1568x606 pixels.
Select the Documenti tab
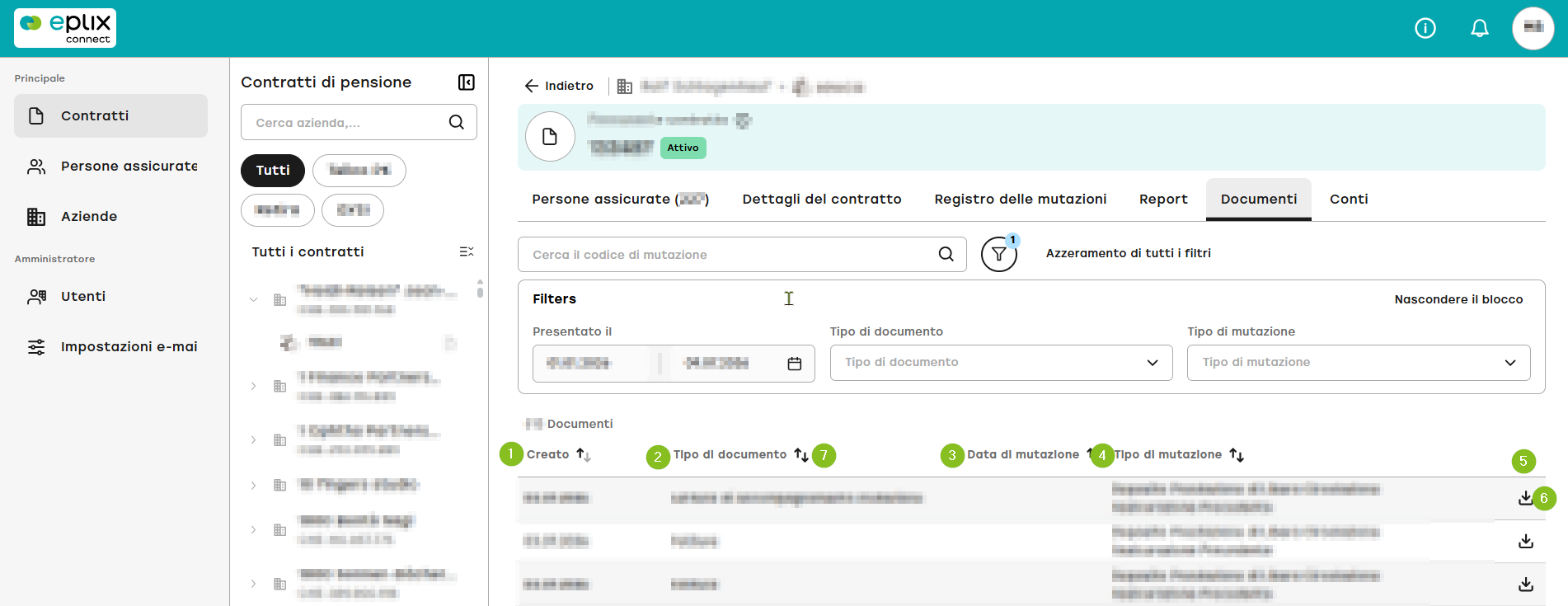(1259, 199)
